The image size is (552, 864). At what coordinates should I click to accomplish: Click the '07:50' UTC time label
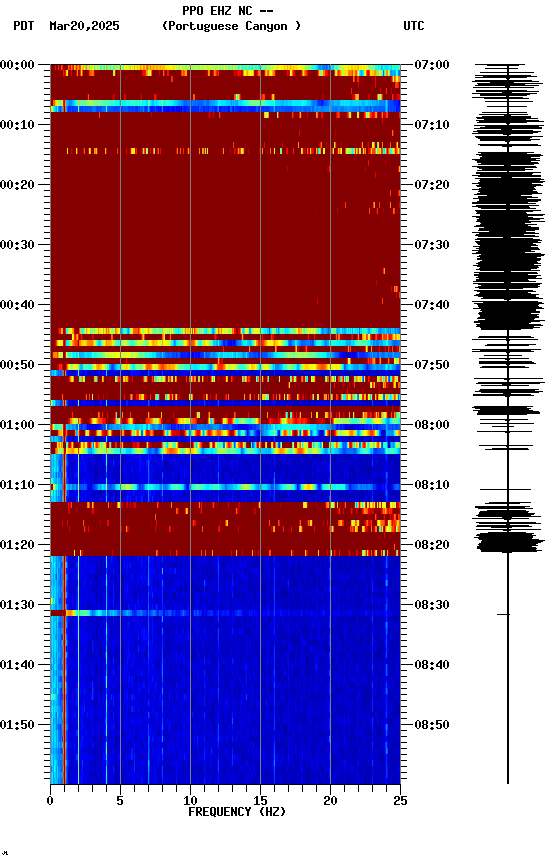pyautogui.click(x=431, y=365)
